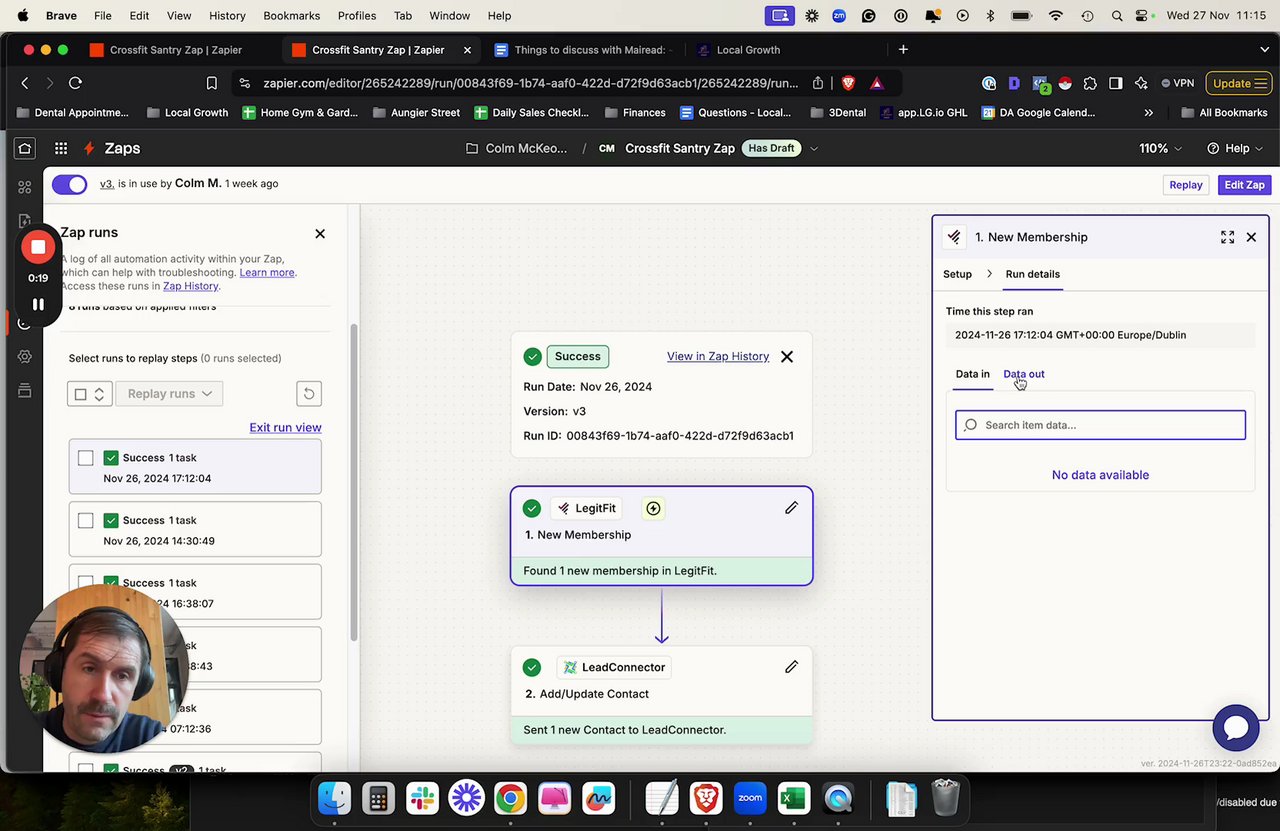Open the Replay runs dropdown

[x=169, y=394]
